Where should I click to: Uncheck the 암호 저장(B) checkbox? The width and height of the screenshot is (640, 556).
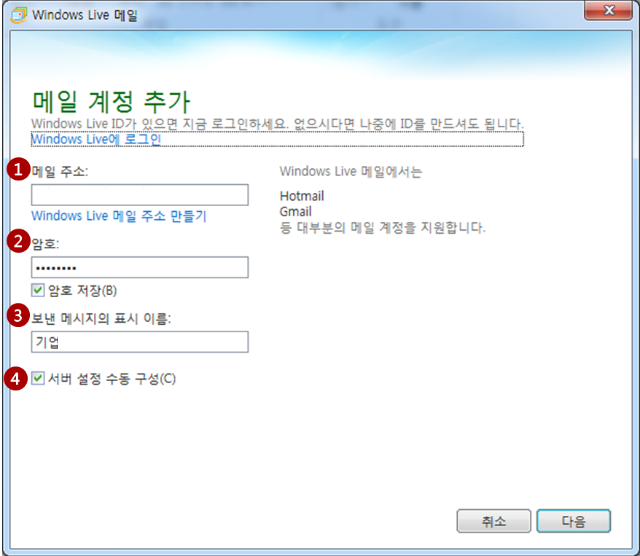pyautogui.click(x=38, y=290)
